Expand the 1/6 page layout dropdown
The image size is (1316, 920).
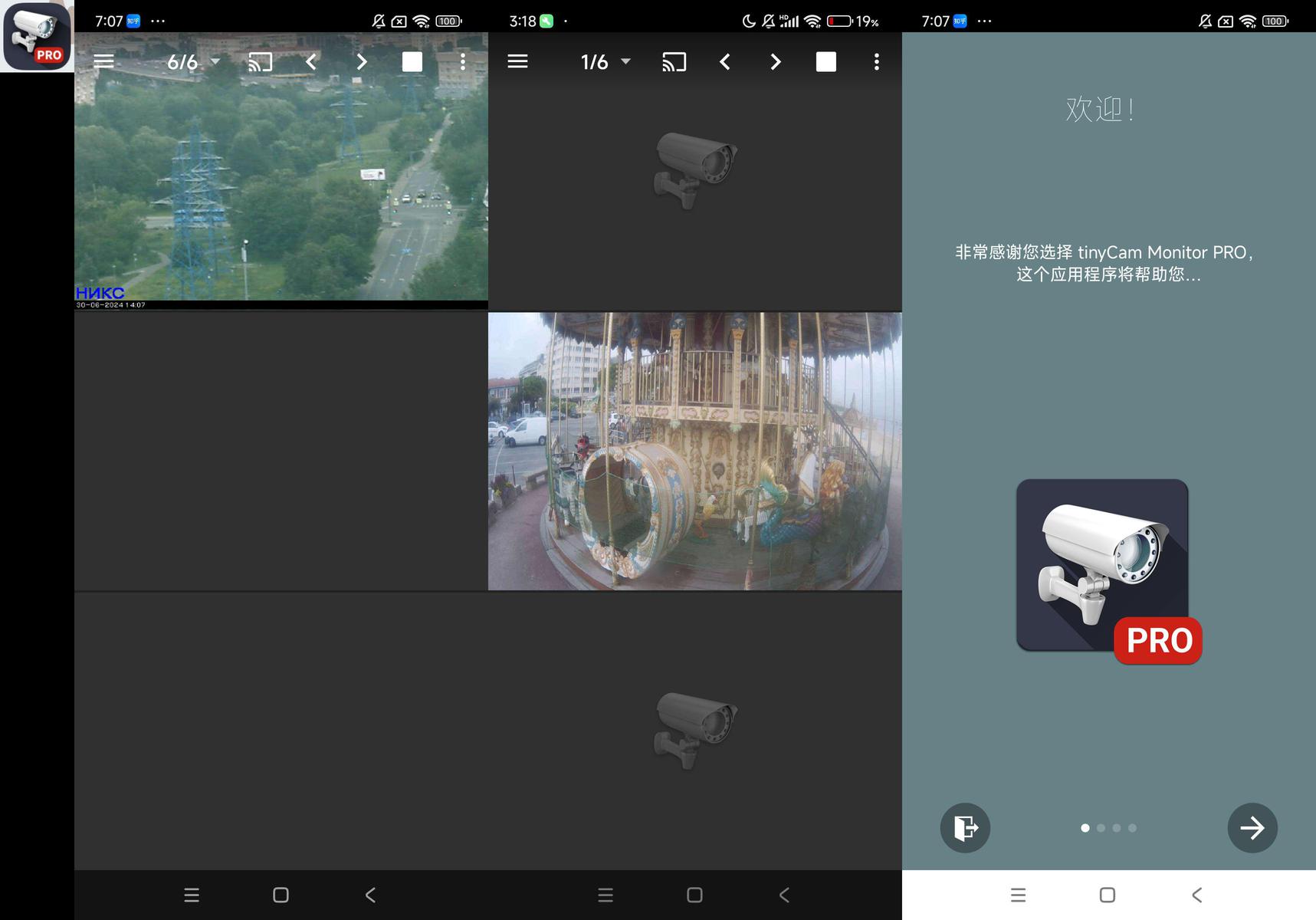[605, 62]
